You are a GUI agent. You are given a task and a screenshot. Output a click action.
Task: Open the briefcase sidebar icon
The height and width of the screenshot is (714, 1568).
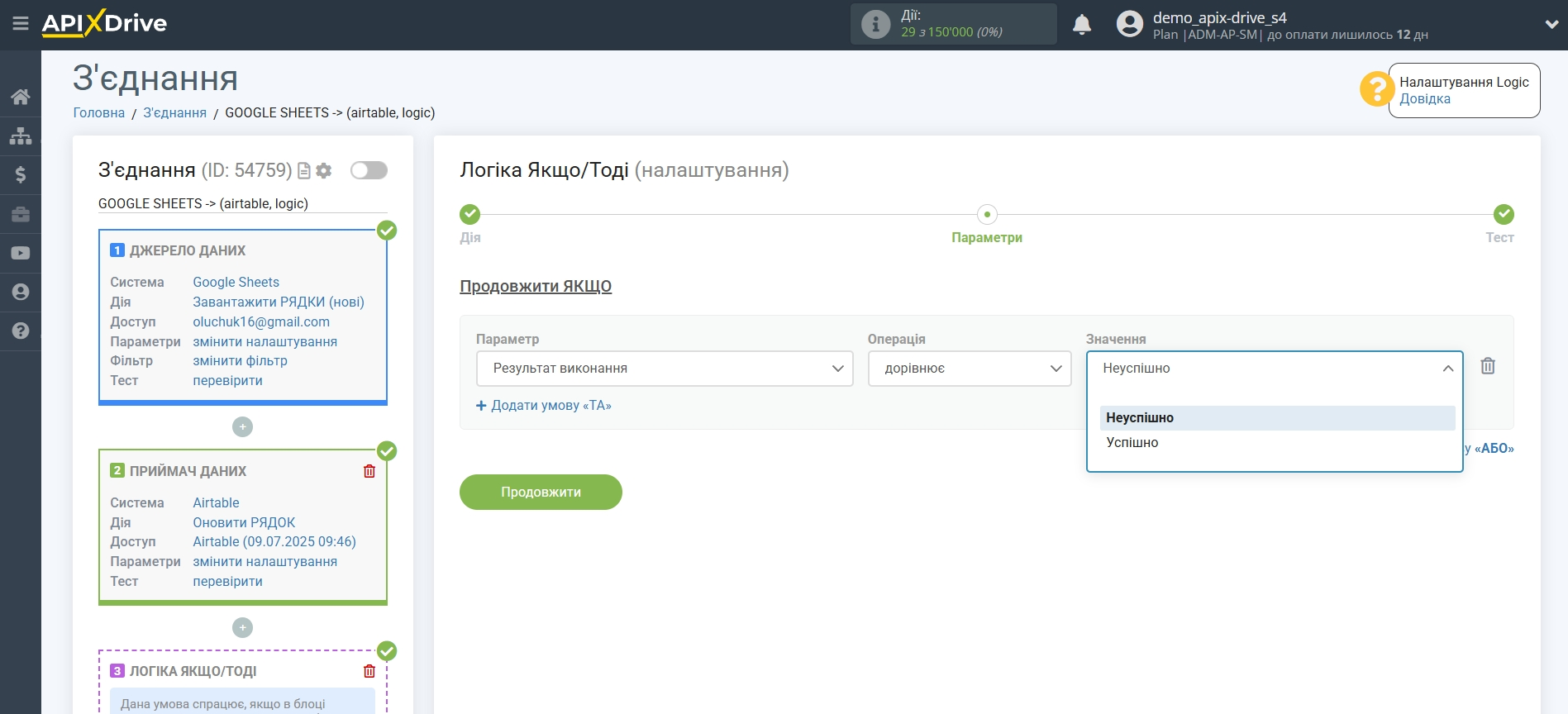click(21, 214)
